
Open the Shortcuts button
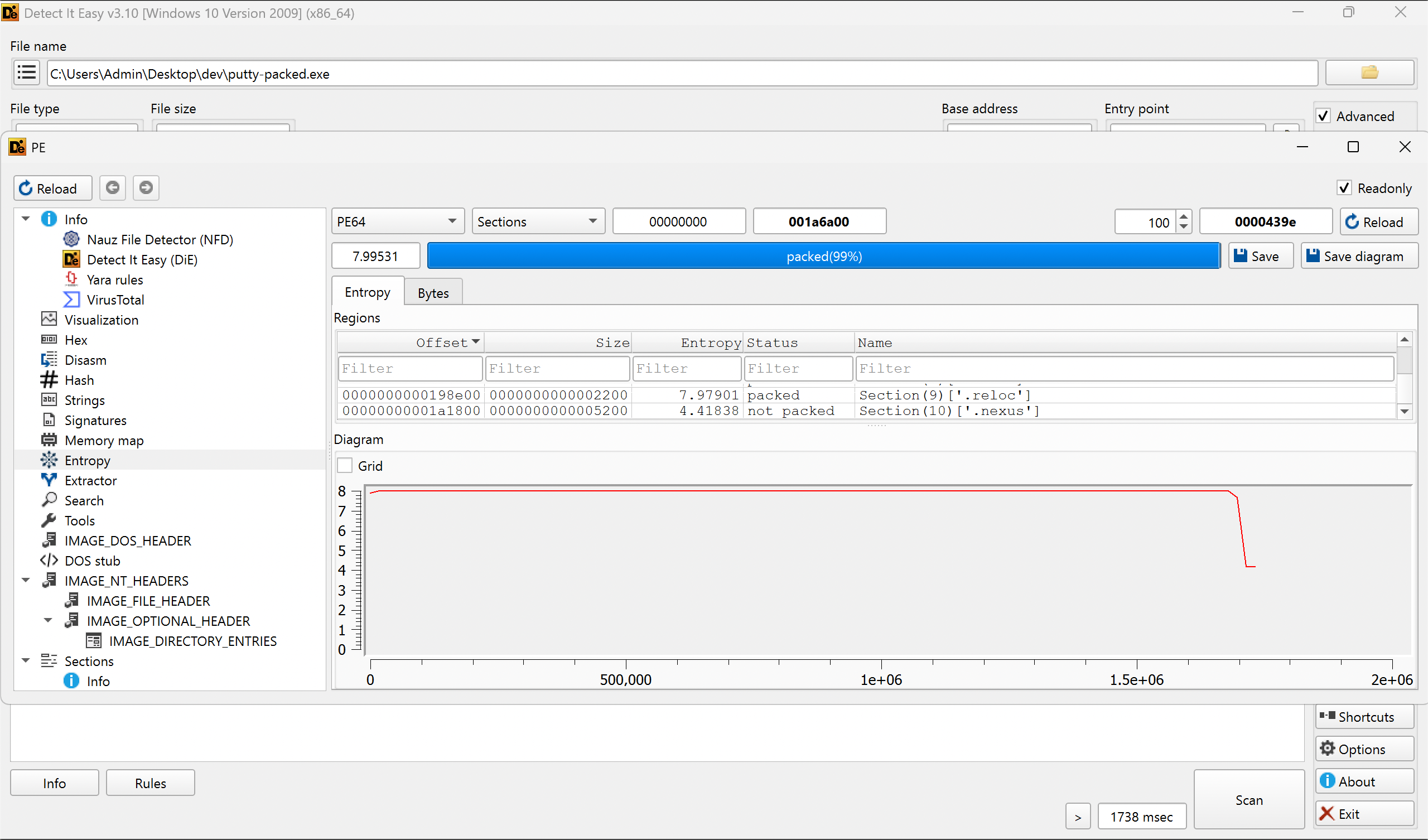(1364, 717)
